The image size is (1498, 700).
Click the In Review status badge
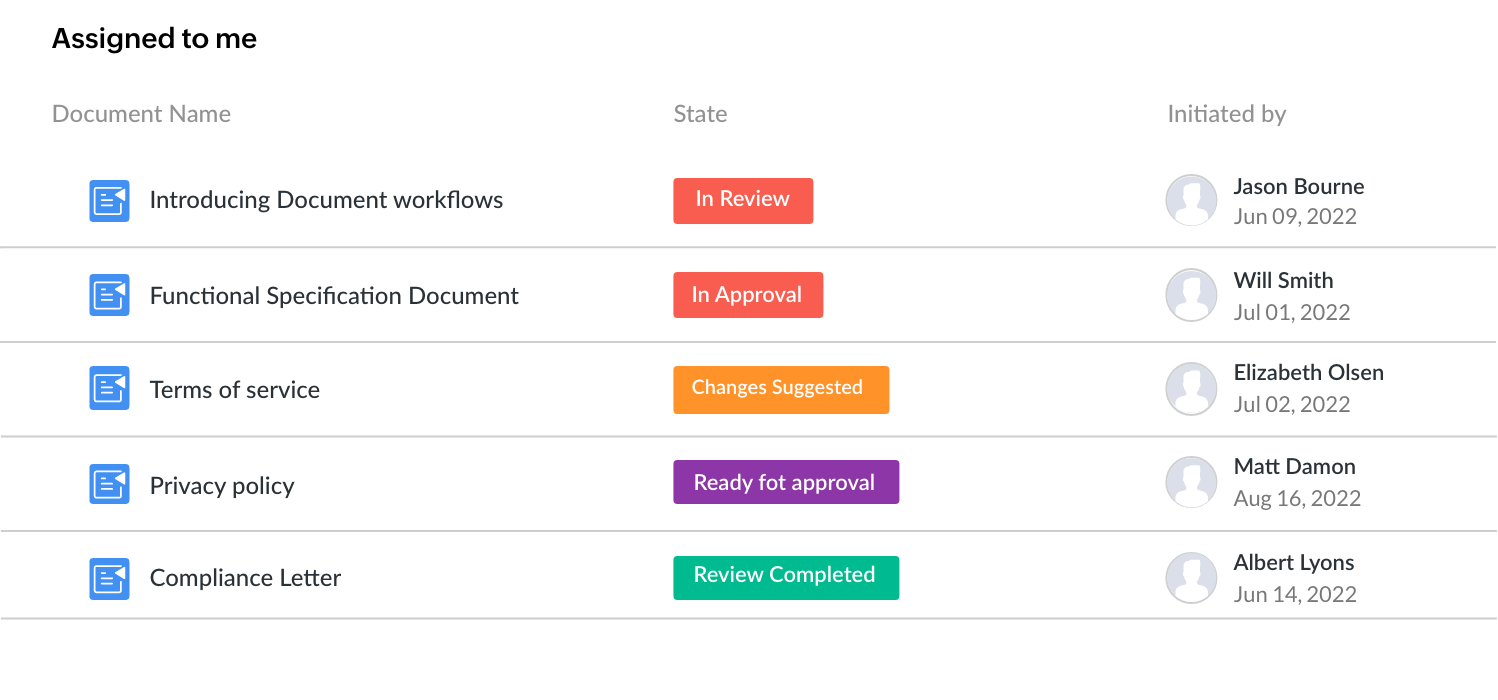click(743, 200)
